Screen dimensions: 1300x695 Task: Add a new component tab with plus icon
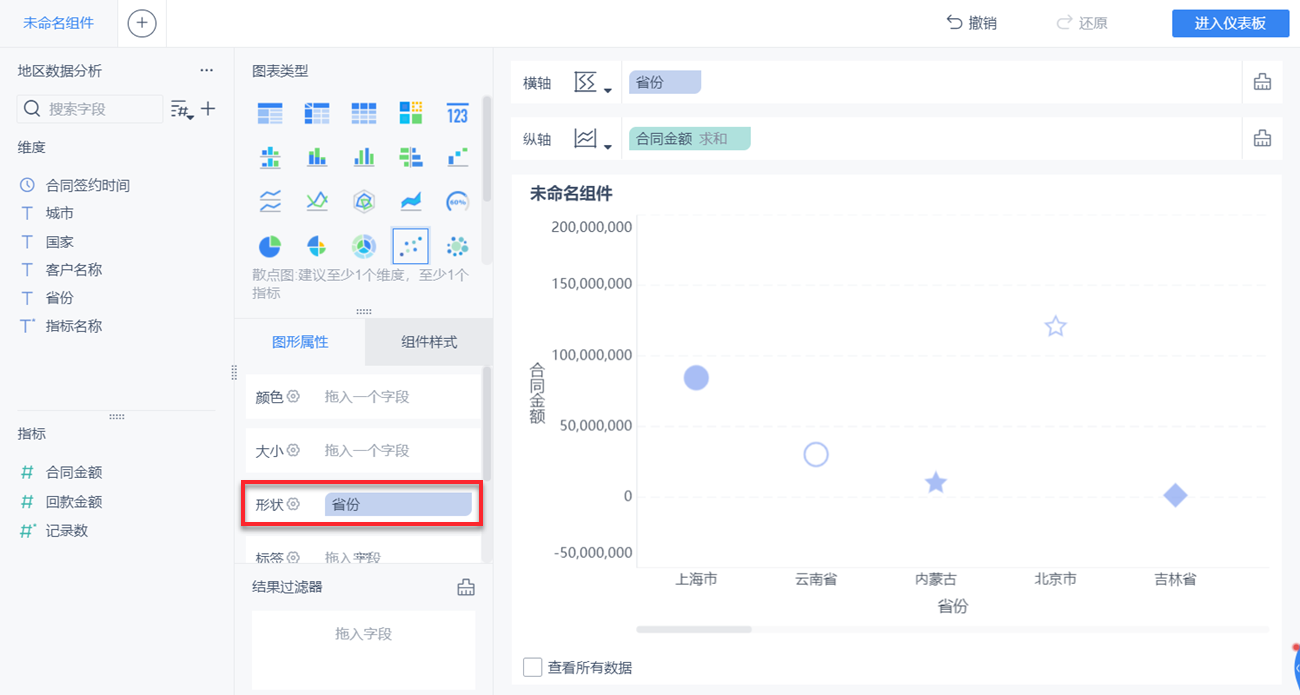tap(142, 23)
